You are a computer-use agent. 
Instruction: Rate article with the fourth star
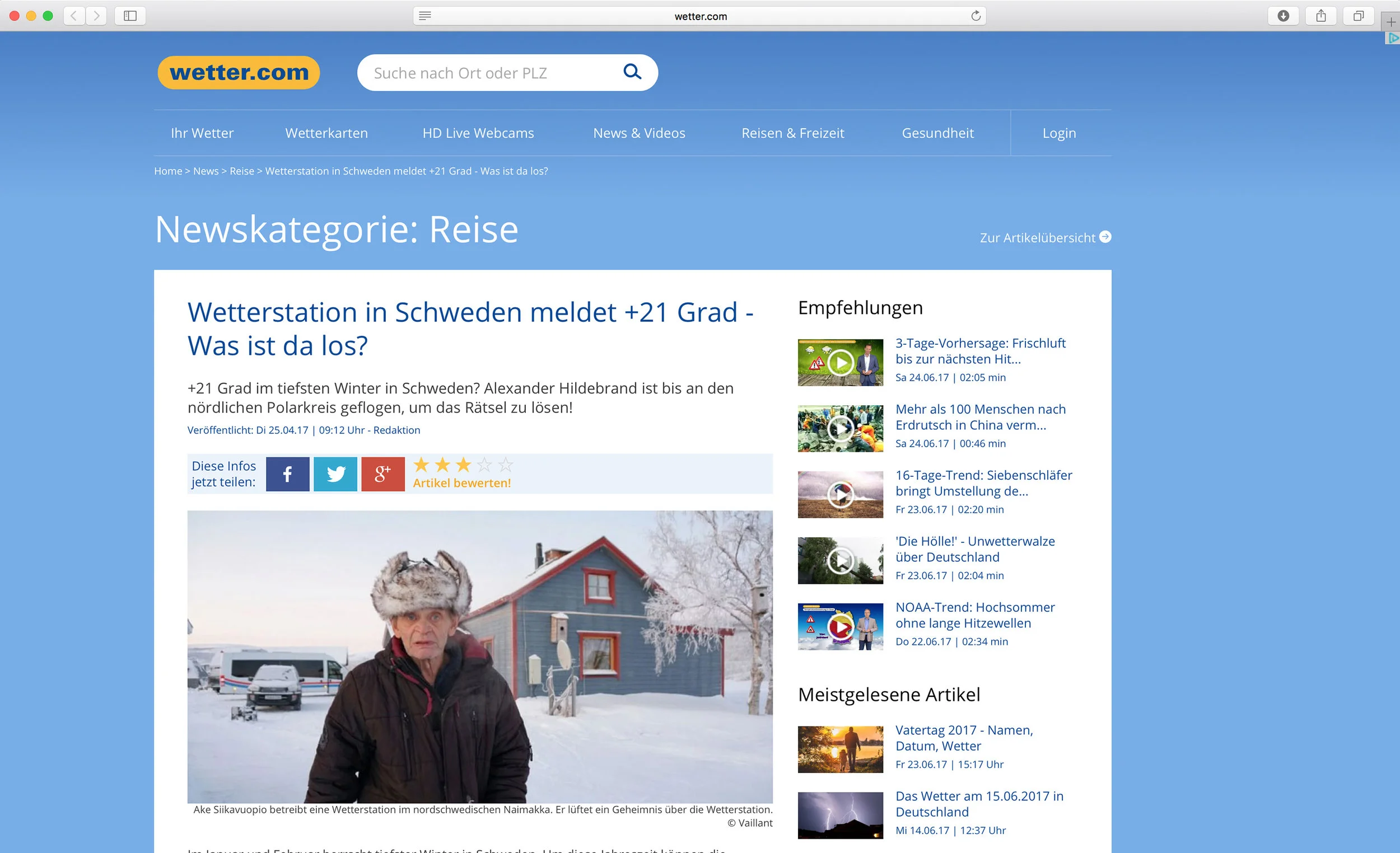[484, 465]
